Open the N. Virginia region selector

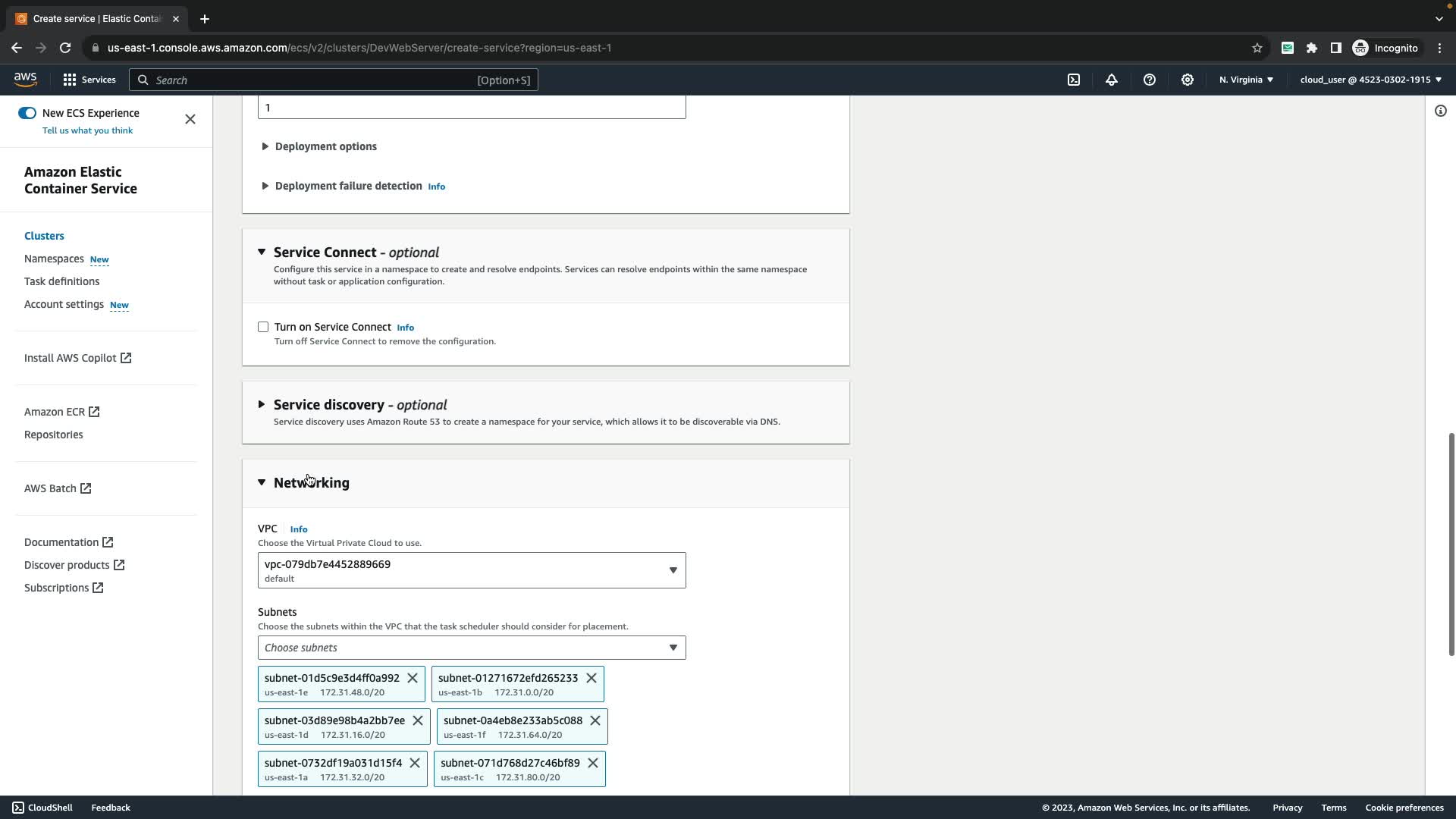pos(1246,80)
